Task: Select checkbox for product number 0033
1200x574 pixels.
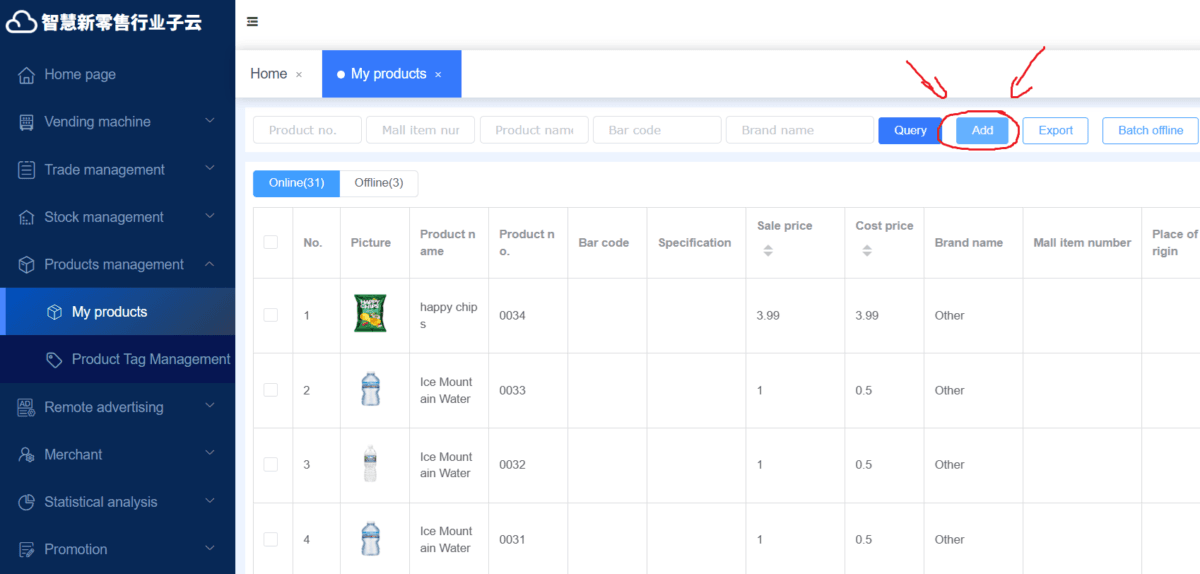Action: [271, 390]
